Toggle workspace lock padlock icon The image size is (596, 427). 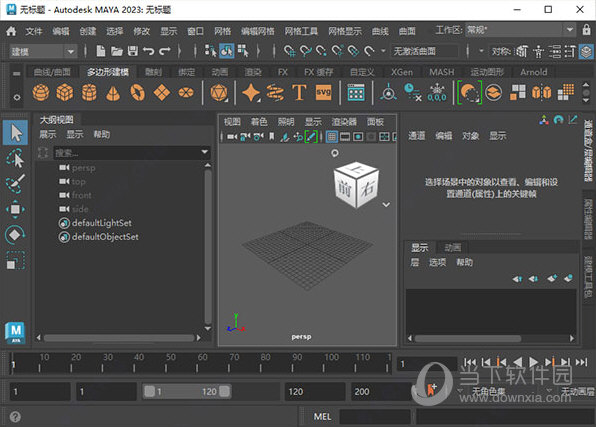click(x=586, y=30)
